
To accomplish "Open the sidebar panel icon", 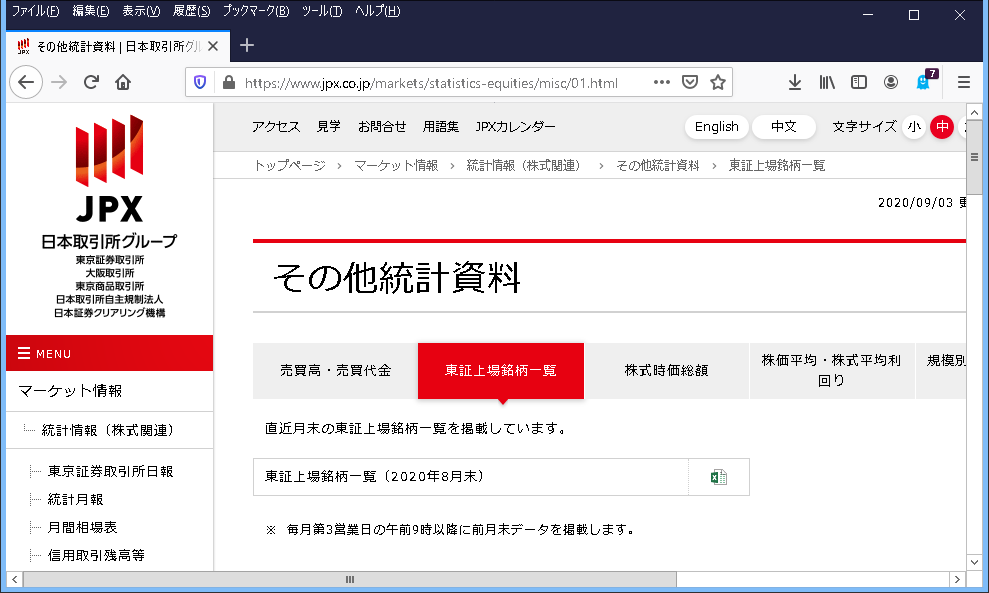I will 858,82.
